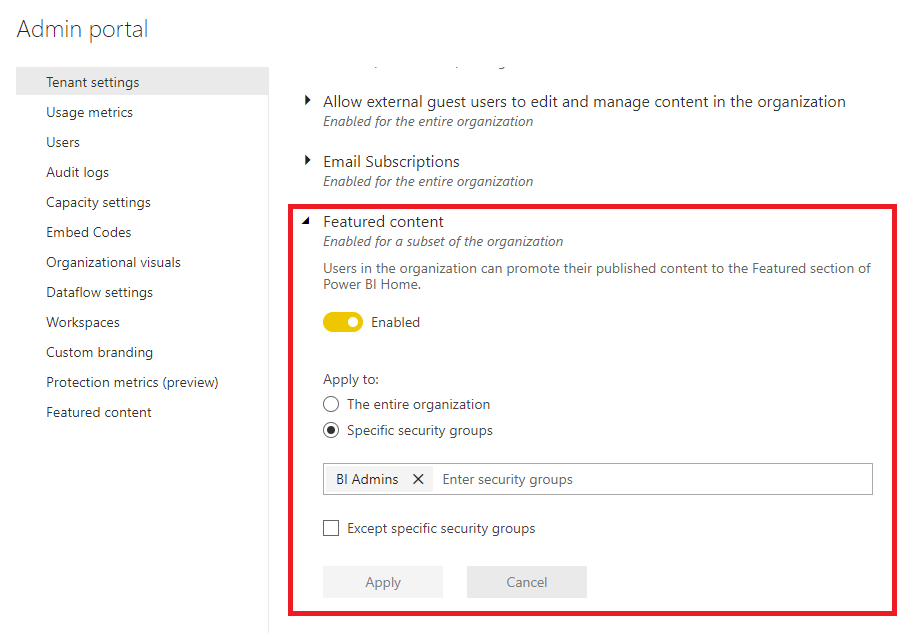
Task: Disable the Featured content toggle
Action: [x=343, y=322]
